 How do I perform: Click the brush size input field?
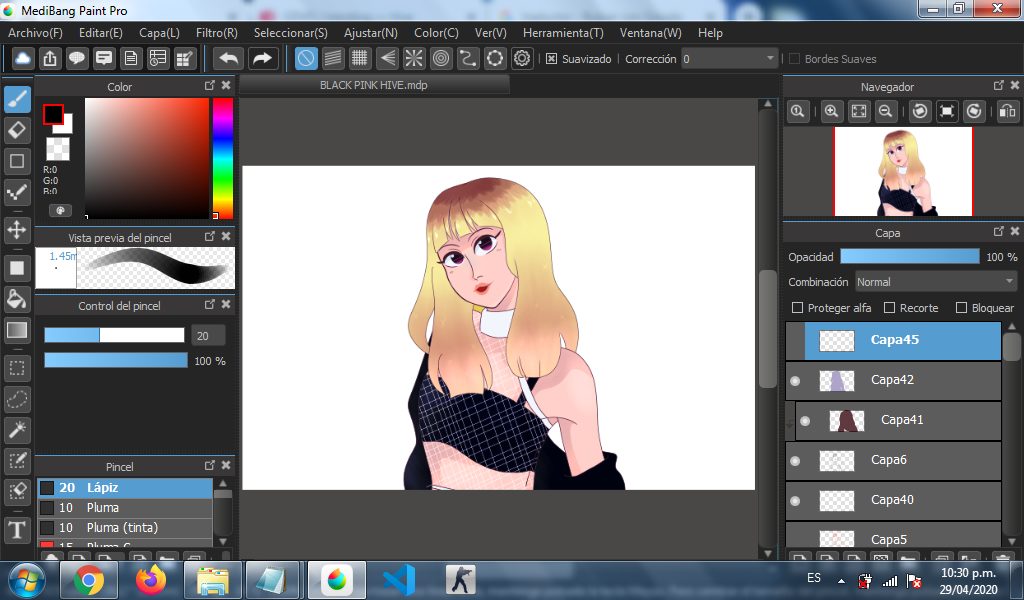[x=208, y=336]
